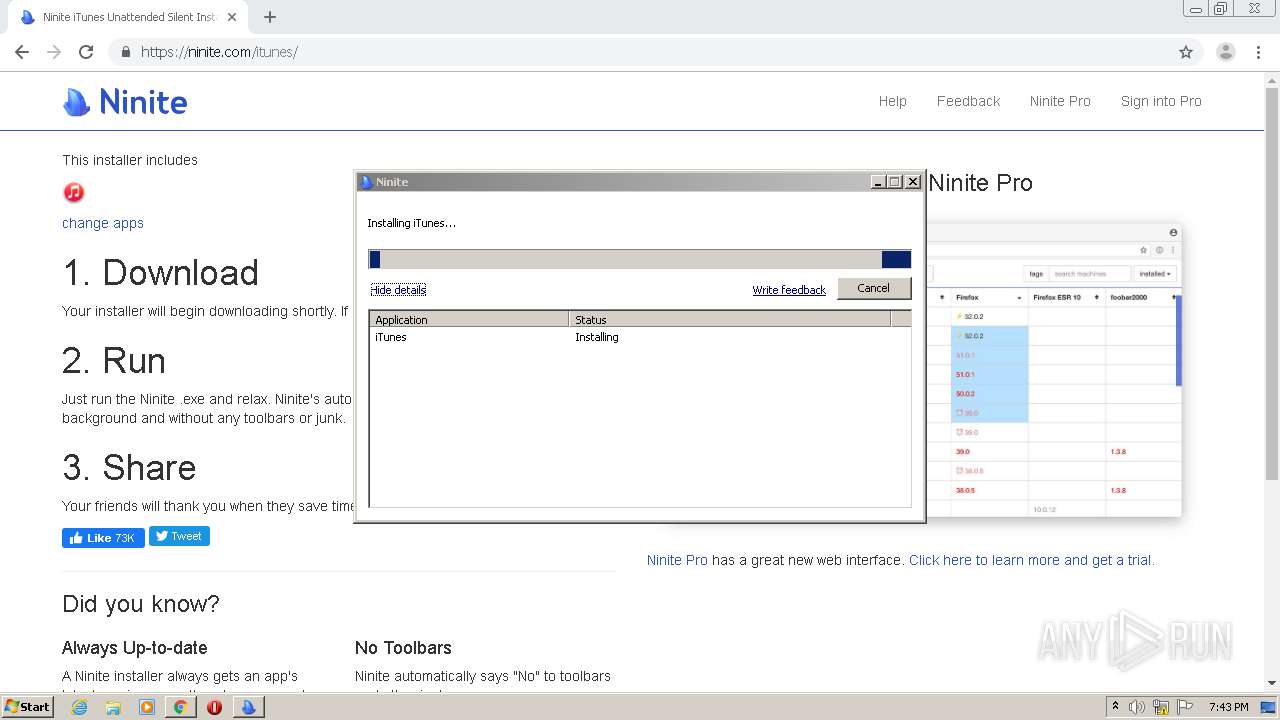The image size is (1280, 720).
Task: Click the installation progress bar
Action: coord(640,259)
